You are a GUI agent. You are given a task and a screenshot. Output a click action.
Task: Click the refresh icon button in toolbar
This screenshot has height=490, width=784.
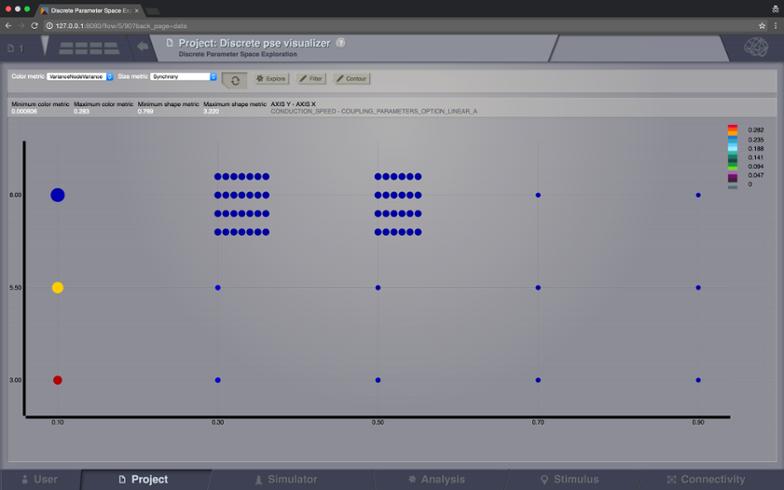click(x=234, y=78)
